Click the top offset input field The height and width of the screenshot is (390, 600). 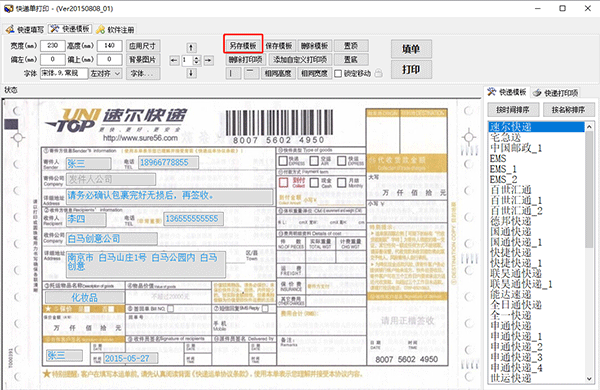[109, 59]
